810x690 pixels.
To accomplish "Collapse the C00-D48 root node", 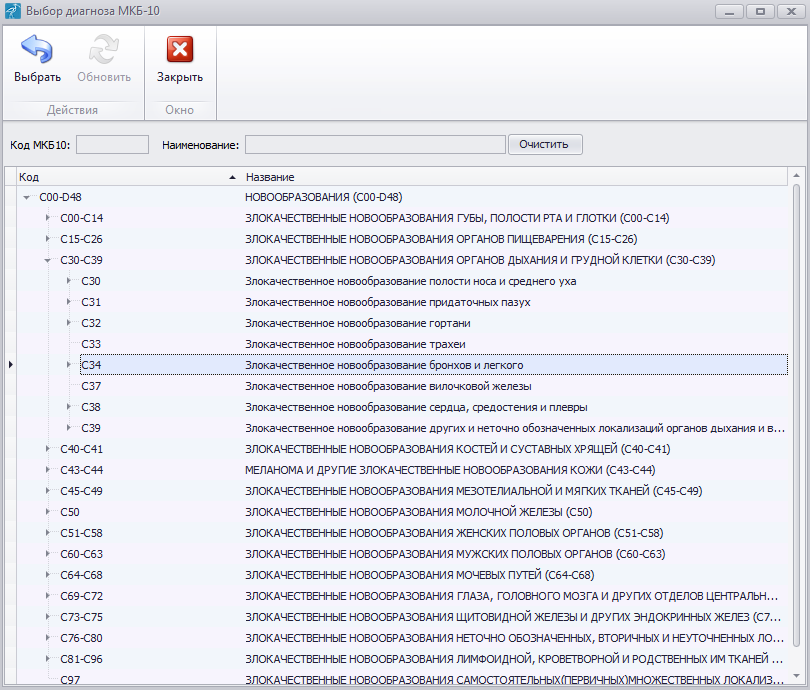I will tap(27, 197).
